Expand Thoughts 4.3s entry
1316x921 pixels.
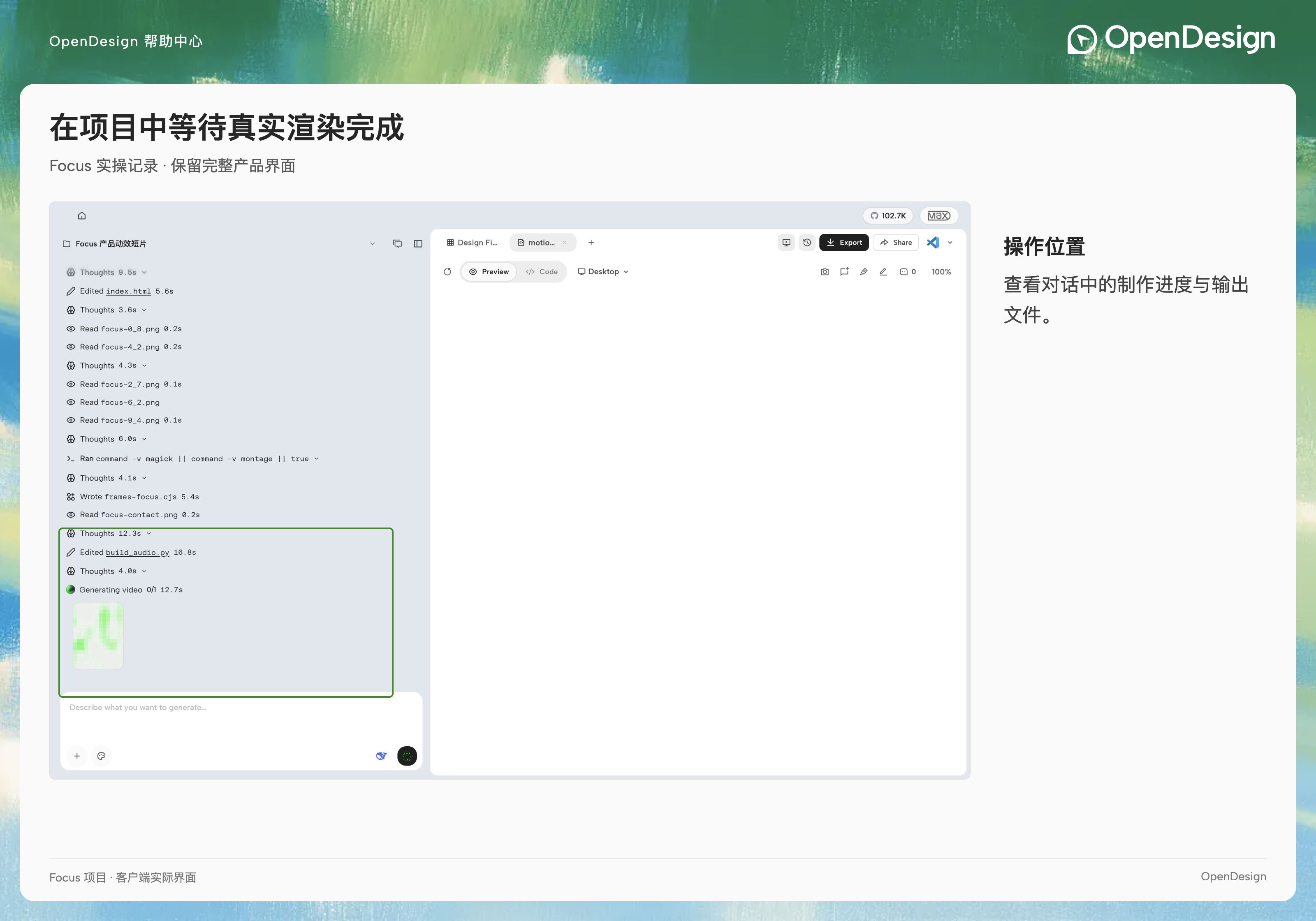point(107,366)
